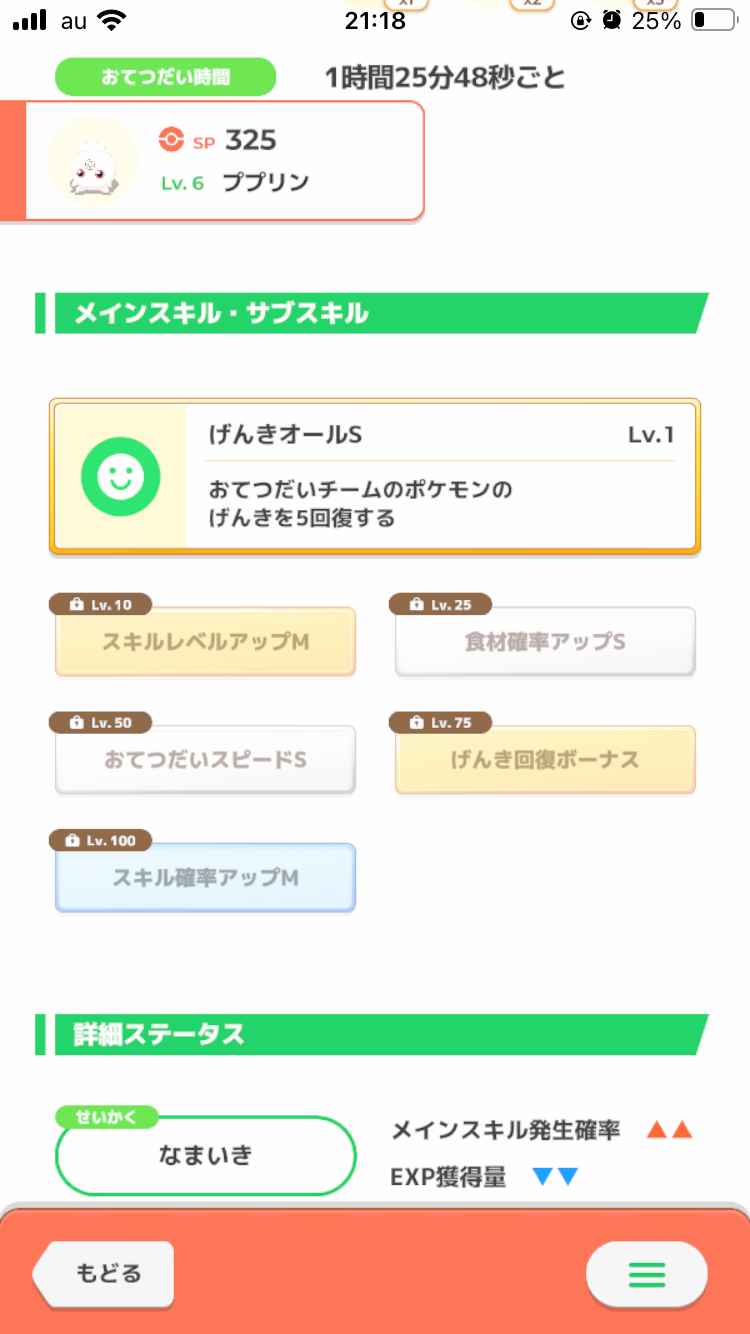Image resolution: width=750 pixels, height=1334 pixels.
Task: Open the なまいき nature box
Action: (206, 1155)
